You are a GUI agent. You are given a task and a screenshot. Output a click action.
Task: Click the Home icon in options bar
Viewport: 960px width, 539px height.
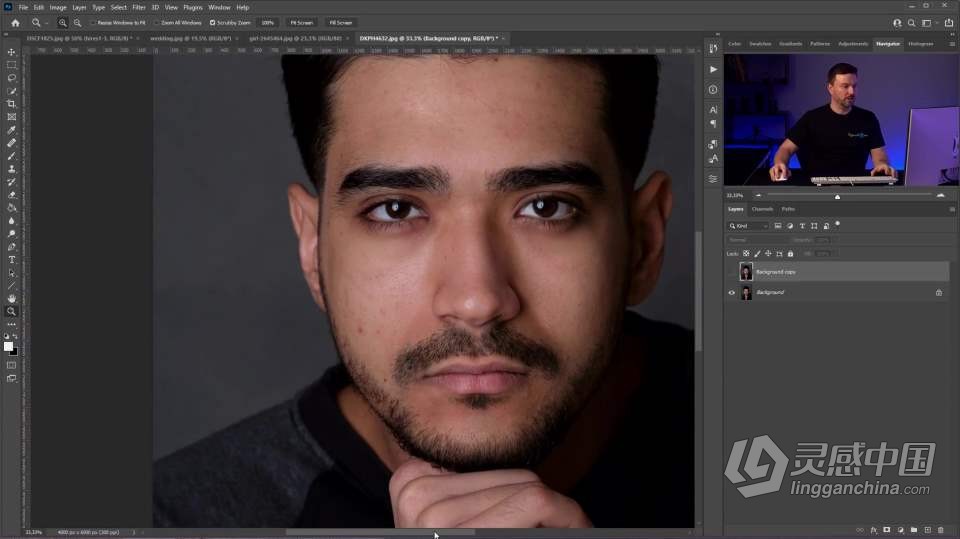coord(15,22)
